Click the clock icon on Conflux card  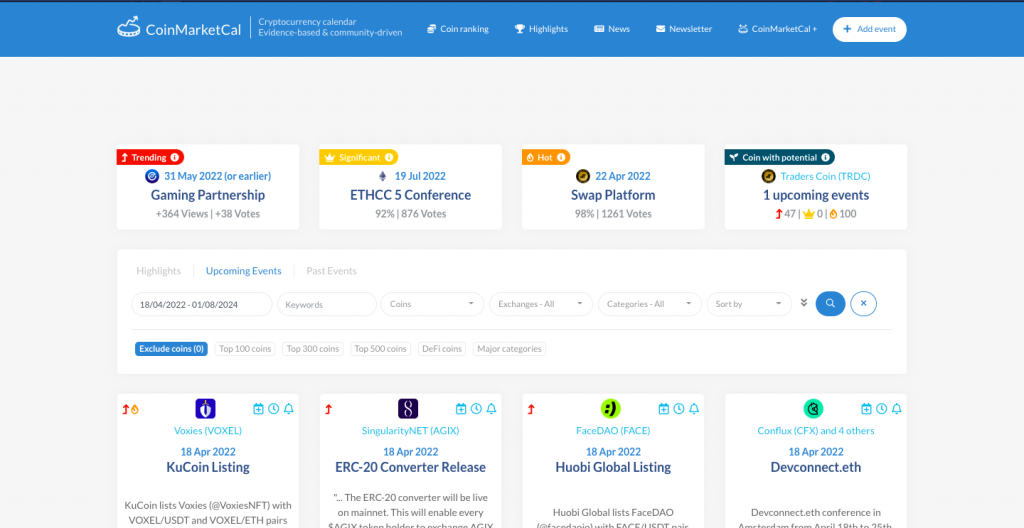click(x=882, y=409)
